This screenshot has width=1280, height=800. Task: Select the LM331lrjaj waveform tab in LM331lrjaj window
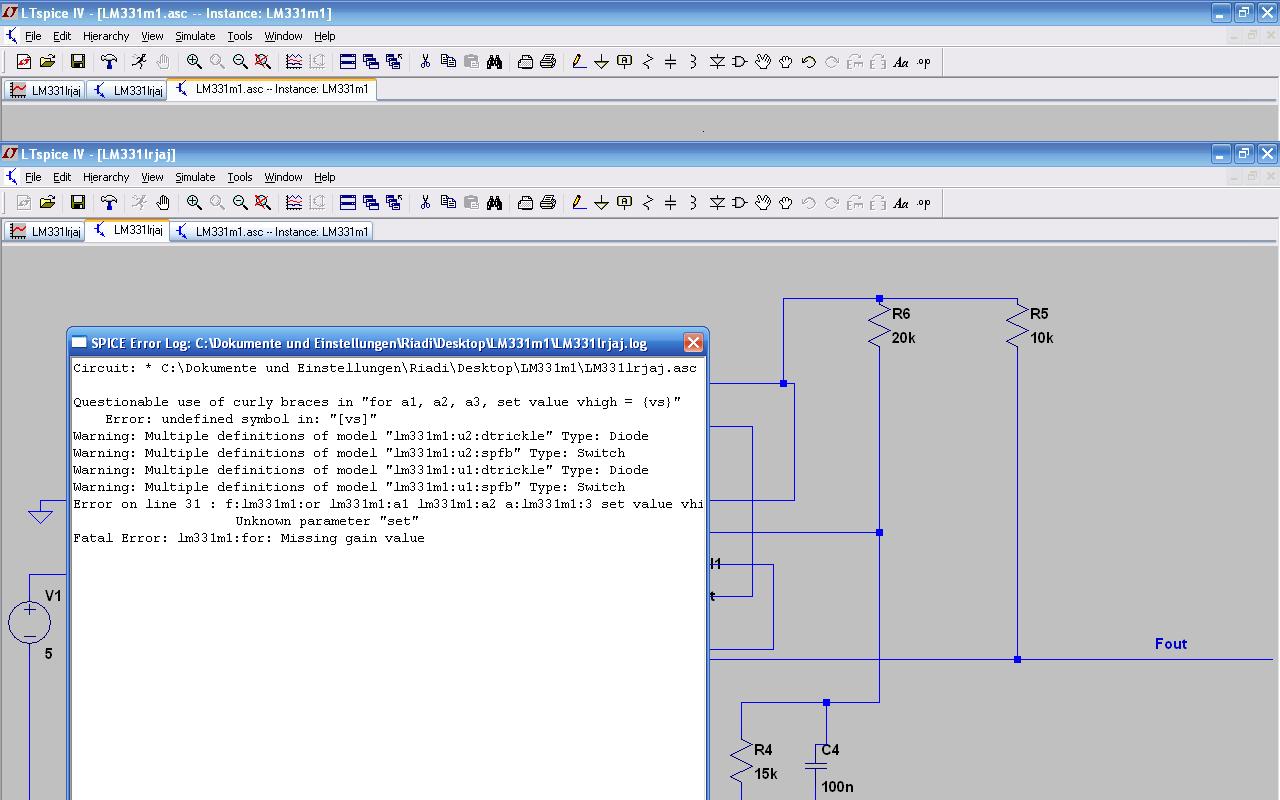tap(45, 231)
